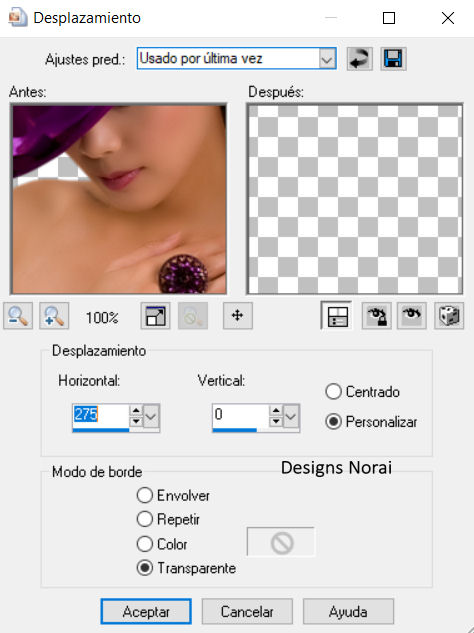The height and width of the screenshot is (633, 474).
Task: Click the proof eye icon
Action: point(411,316)
